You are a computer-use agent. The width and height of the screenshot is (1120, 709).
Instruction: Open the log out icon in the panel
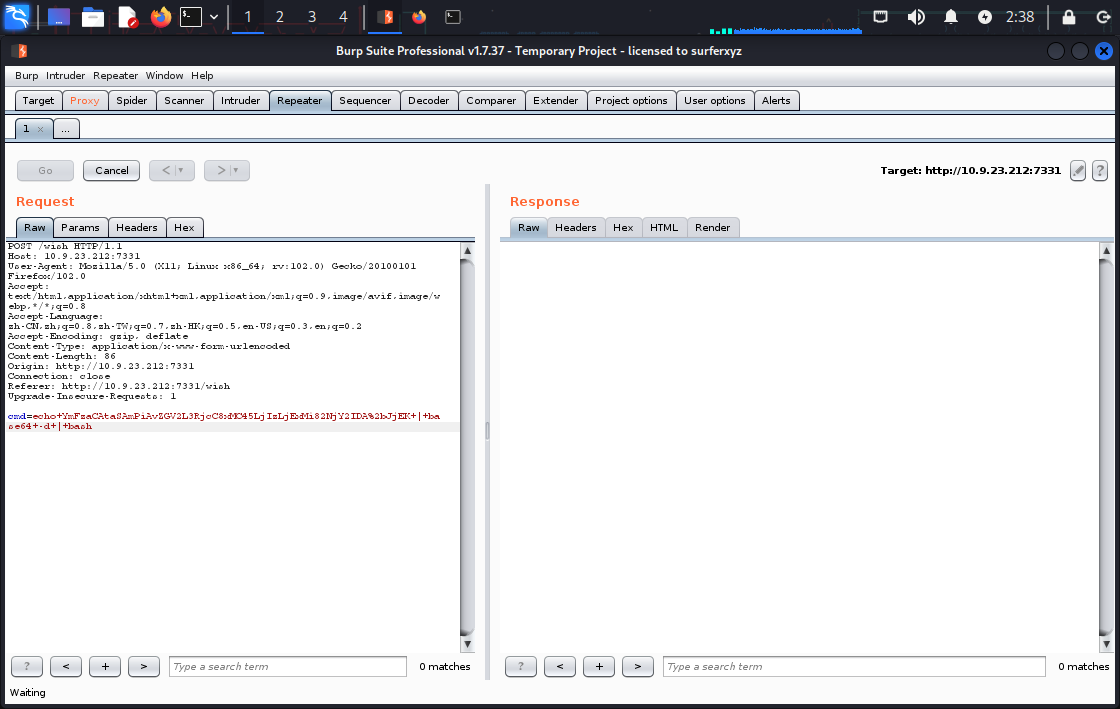click(x=1104, y=17)
